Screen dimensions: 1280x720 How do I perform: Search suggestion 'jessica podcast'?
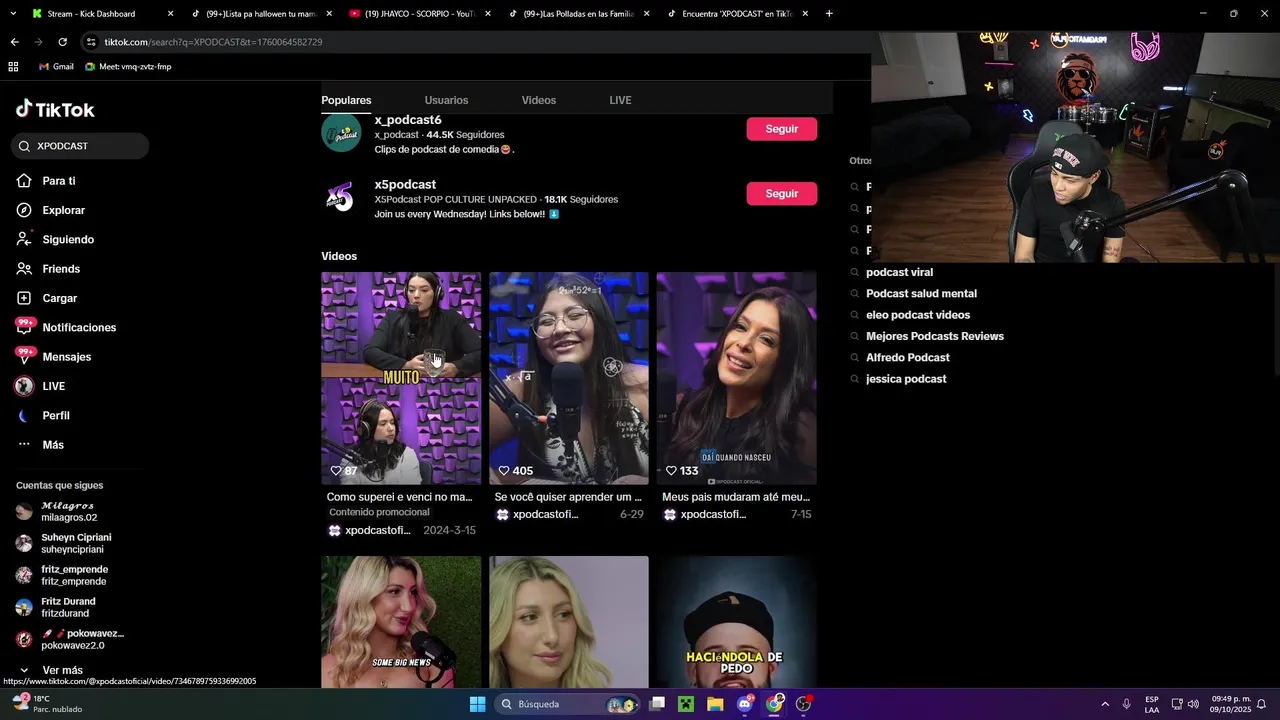coord(906,379)
